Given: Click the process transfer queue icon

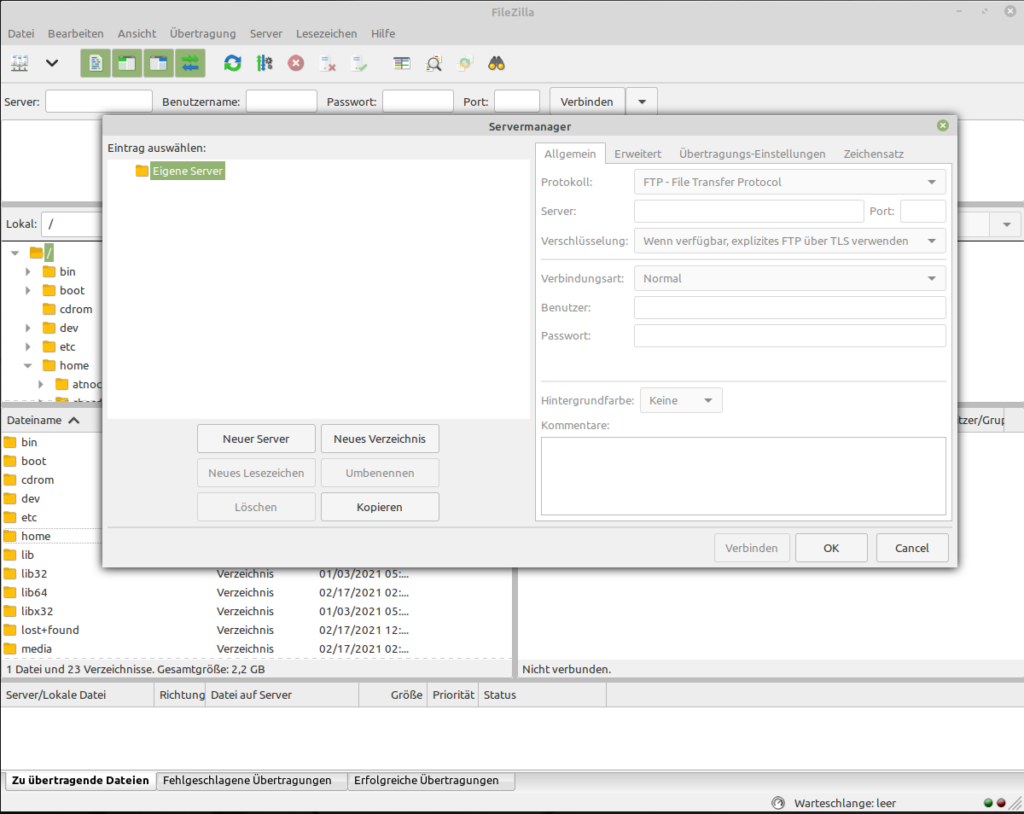Looking at the screenshot, I should point(264,63).
